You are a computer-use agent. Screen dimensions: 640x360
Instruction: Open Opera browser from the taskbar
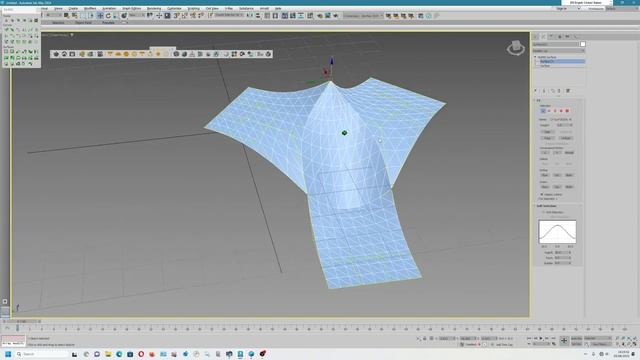click(x=141, y=354)
